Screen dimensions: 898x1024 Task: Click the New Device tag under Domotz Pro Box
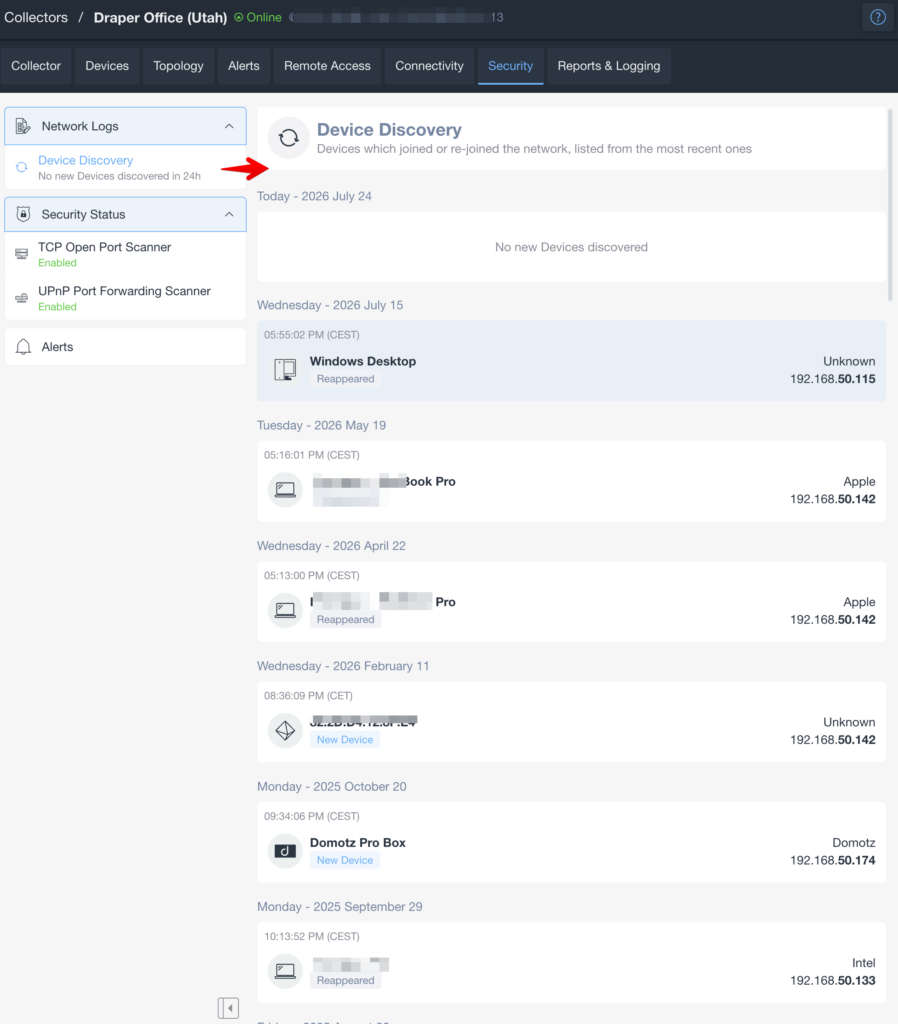[345, 860]
